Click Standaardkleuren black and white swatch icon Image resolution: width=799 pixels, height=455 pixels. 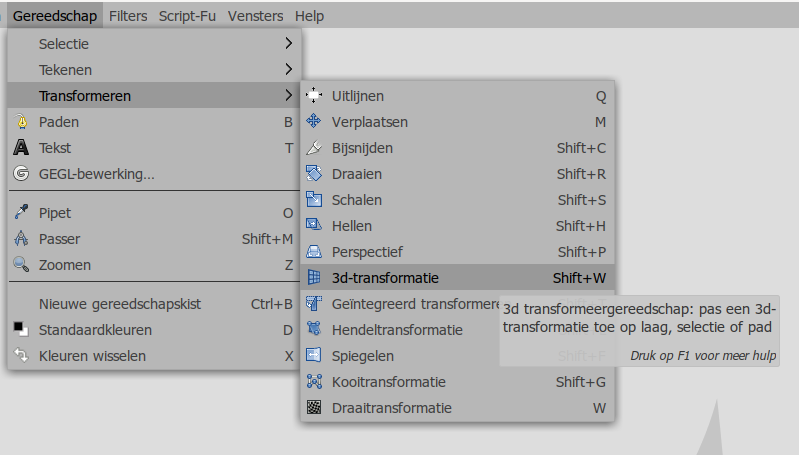(21, 329)
